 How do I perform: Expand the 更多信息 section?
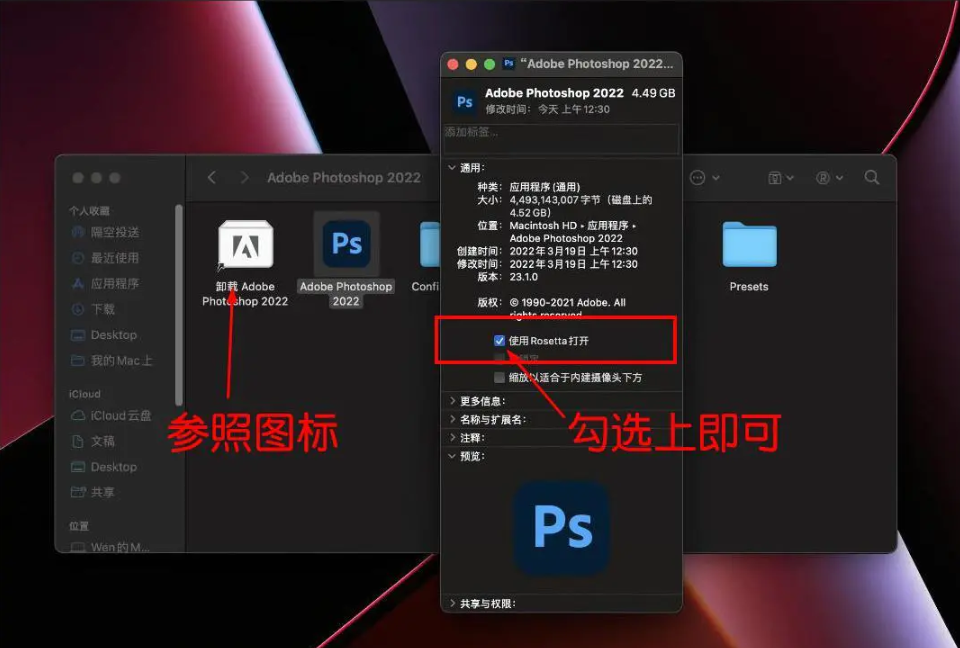pyautogui.click(x=452, y=401)
